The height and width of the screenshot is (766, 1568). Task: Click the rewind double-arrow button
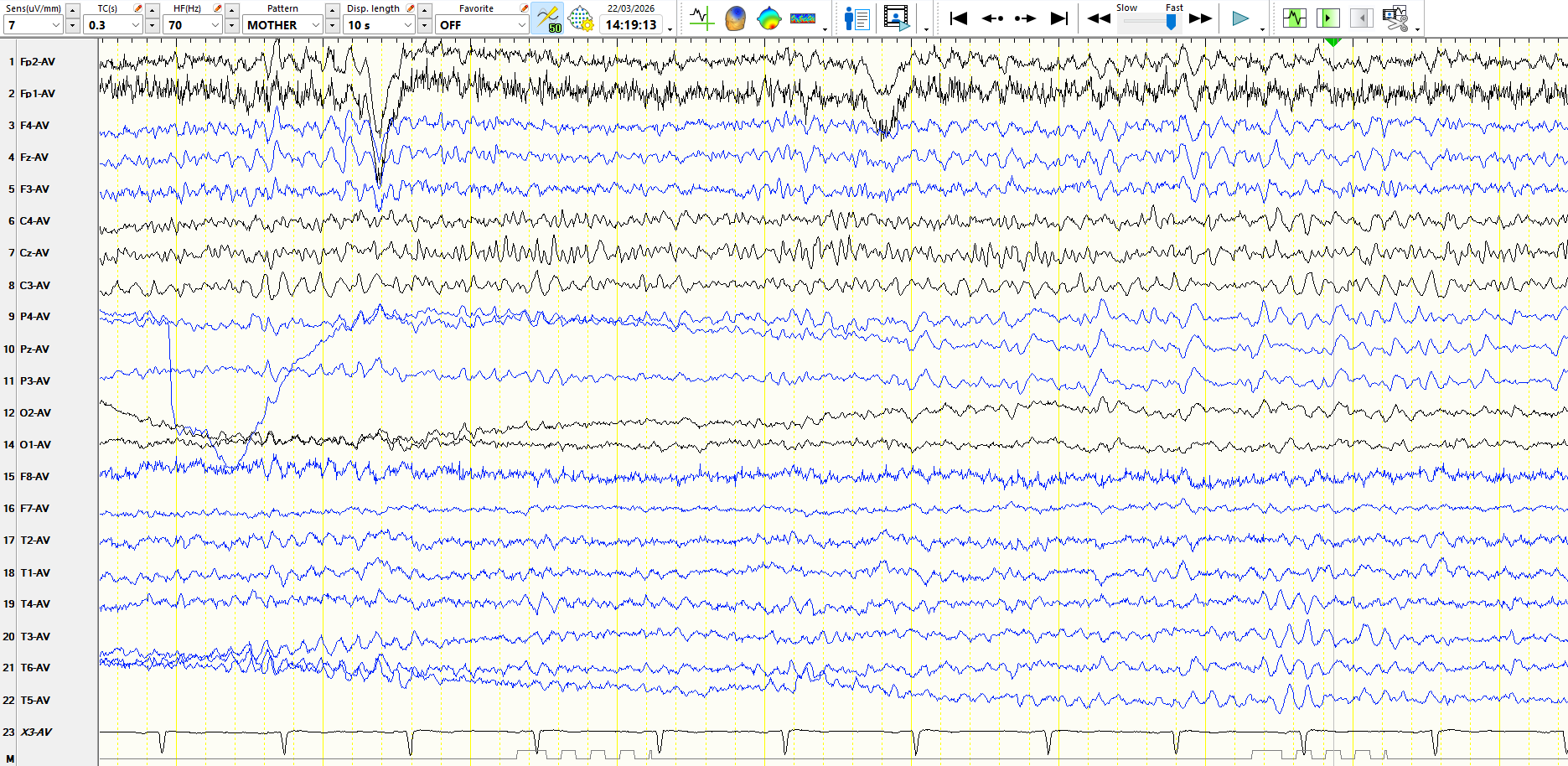pyautogui.click(x=1099, y=18)
